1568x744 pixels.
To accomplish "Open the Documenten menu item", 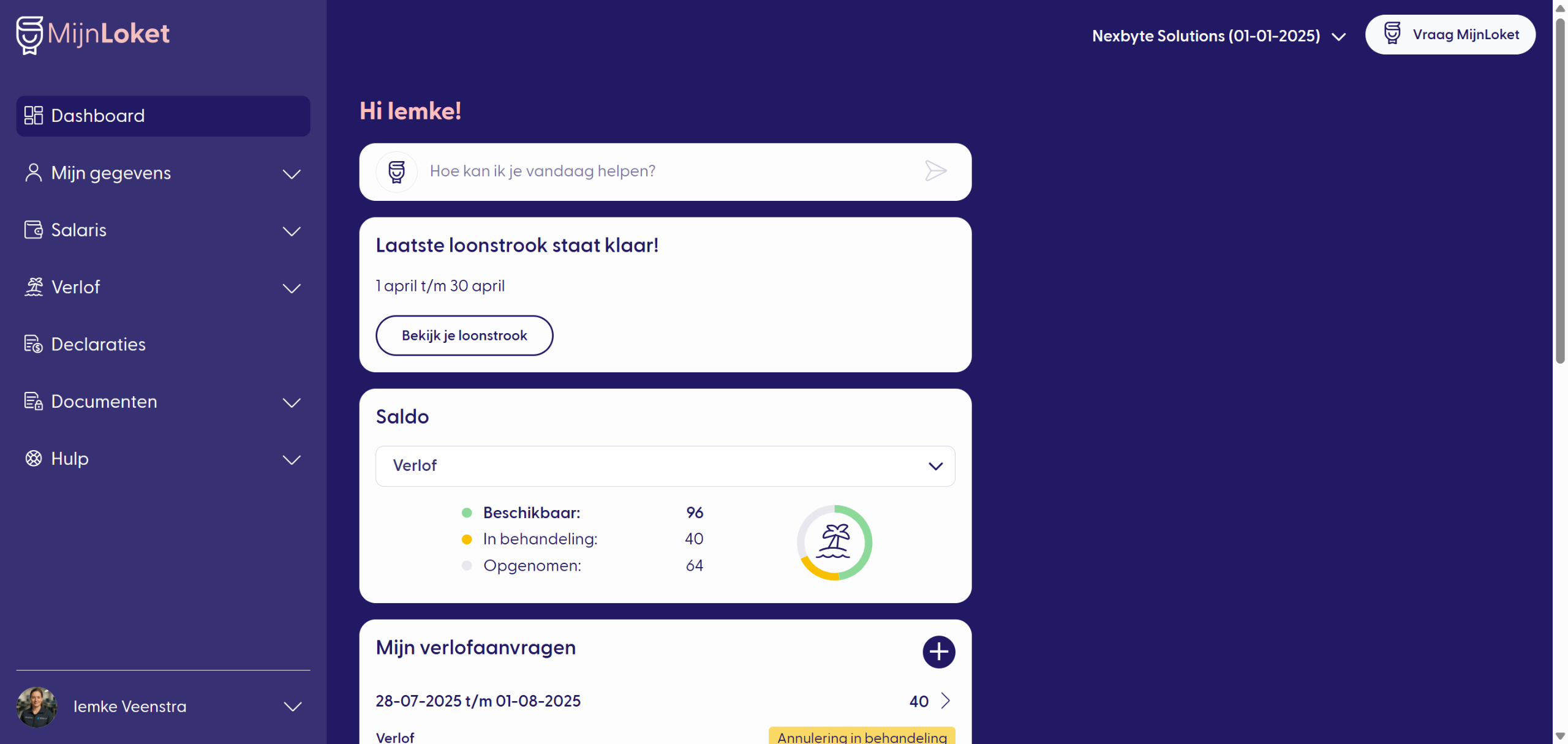I will pos(104,402).
